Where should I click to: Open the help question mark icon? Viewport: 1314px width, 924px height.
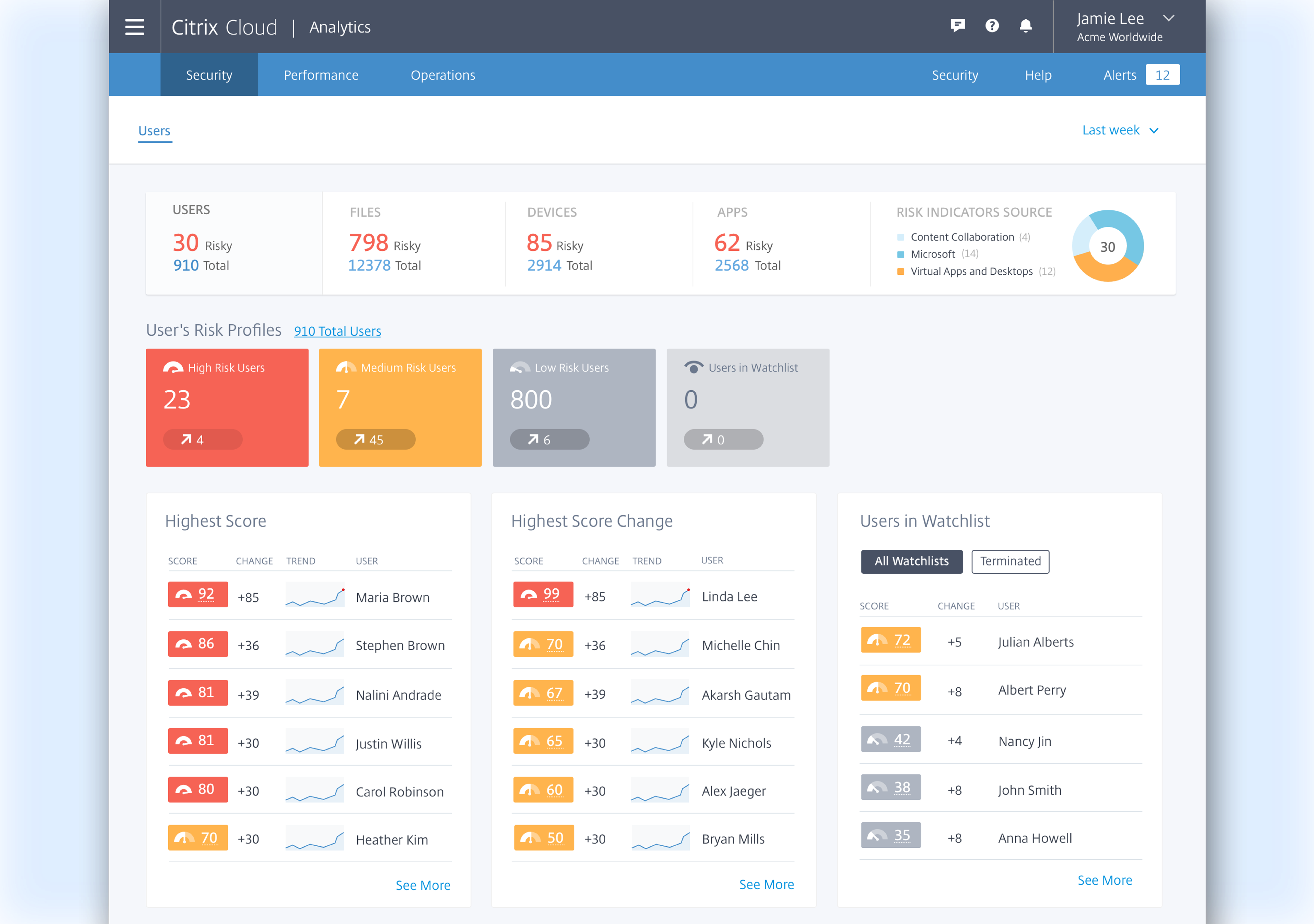[x=992, y=26]
